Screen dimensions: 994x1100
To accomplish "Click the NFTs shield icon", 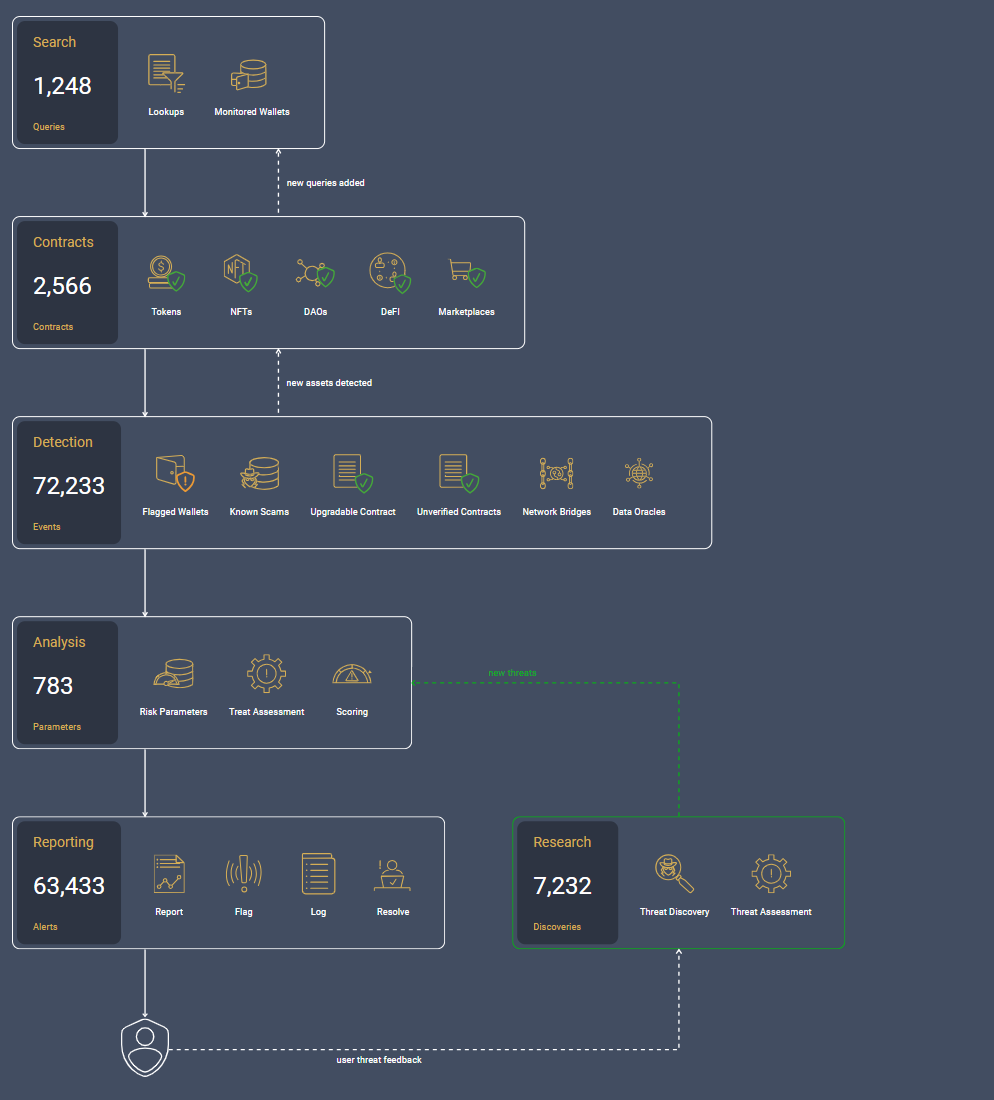I will coord(241,273).
